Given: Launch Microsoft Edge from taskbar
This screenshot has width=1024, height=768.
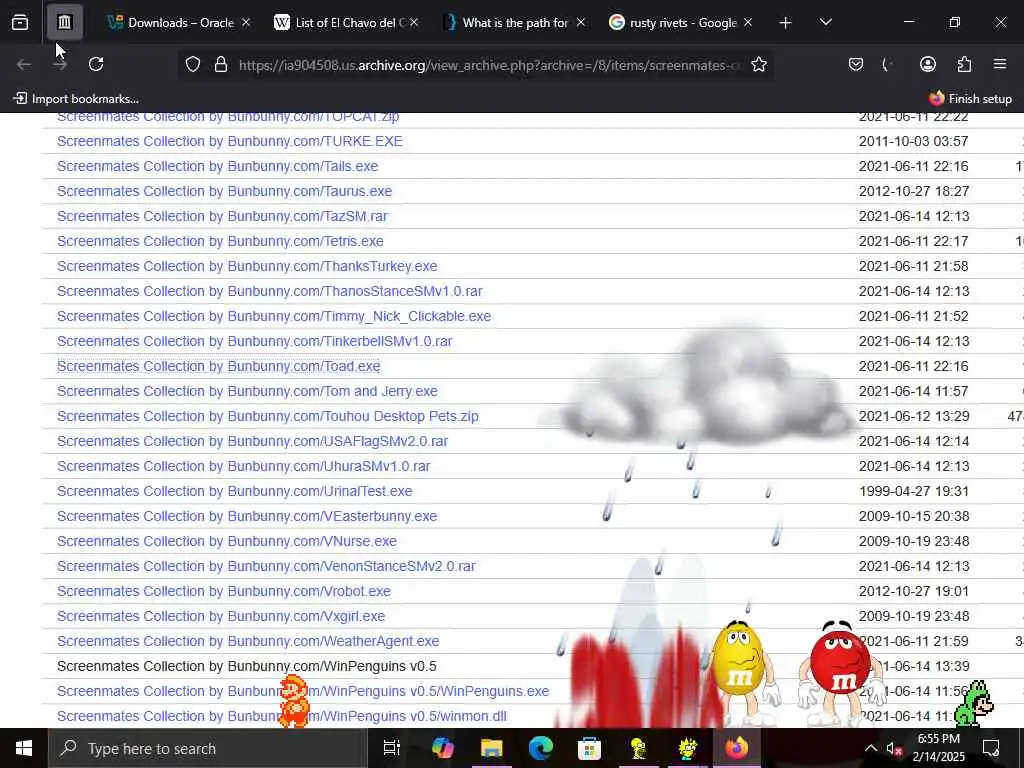Looking at the screenshot, I should [540, 748].
